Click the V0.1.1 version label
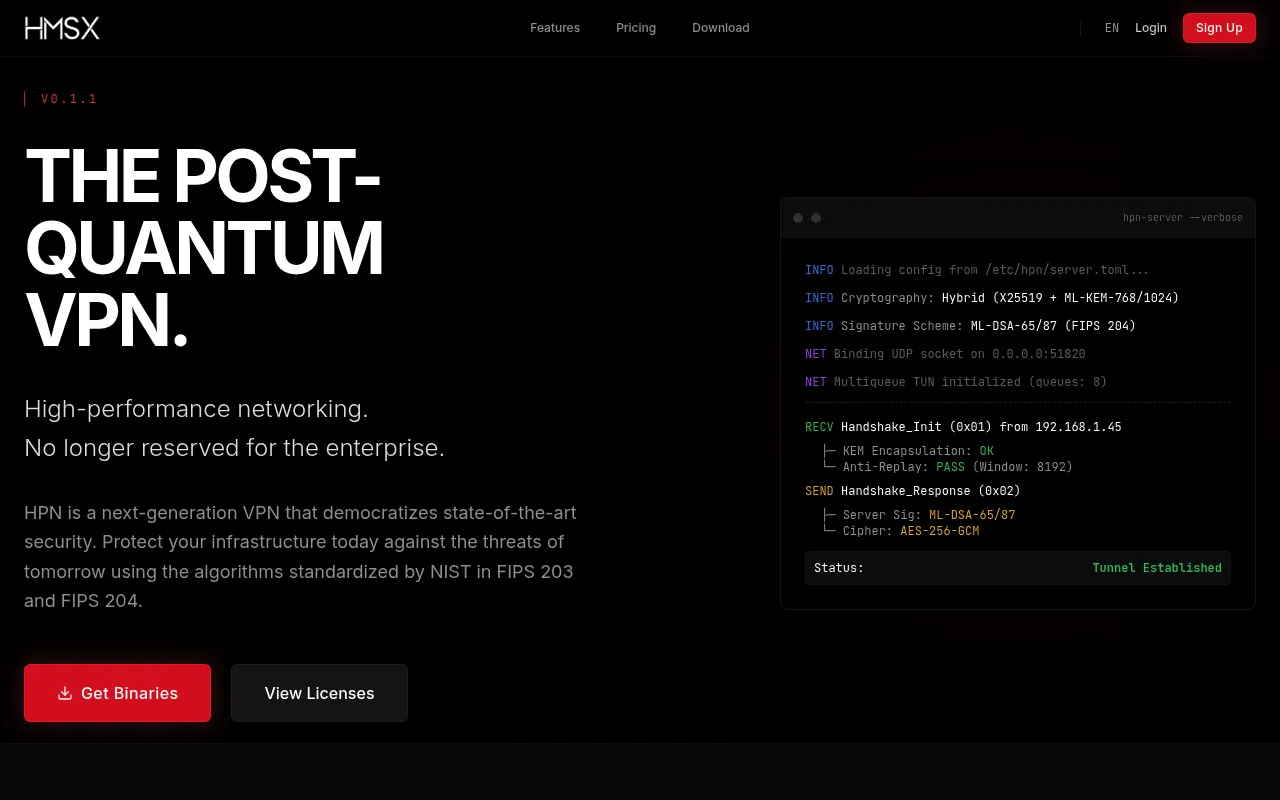The height and width of the screenshot is (800, 1280). 69,99
